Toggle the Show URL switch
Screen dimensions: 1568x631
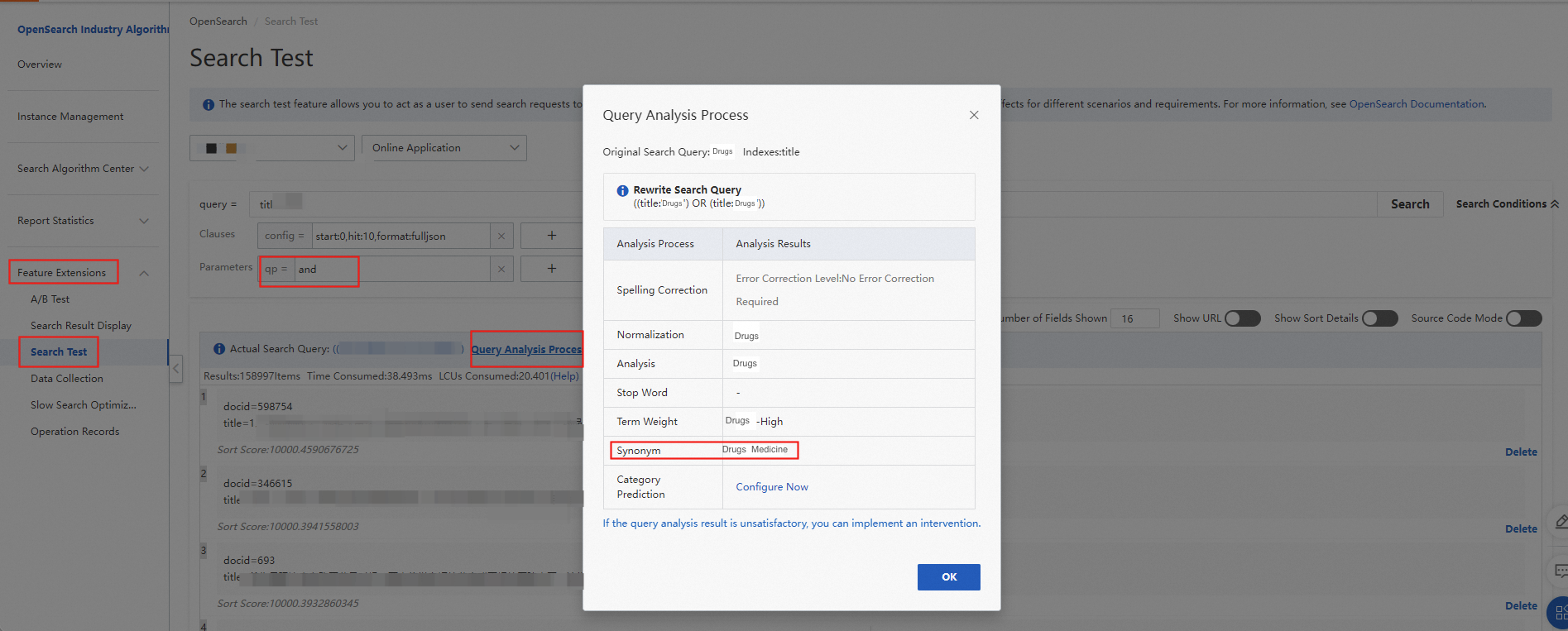point(1242,318)
